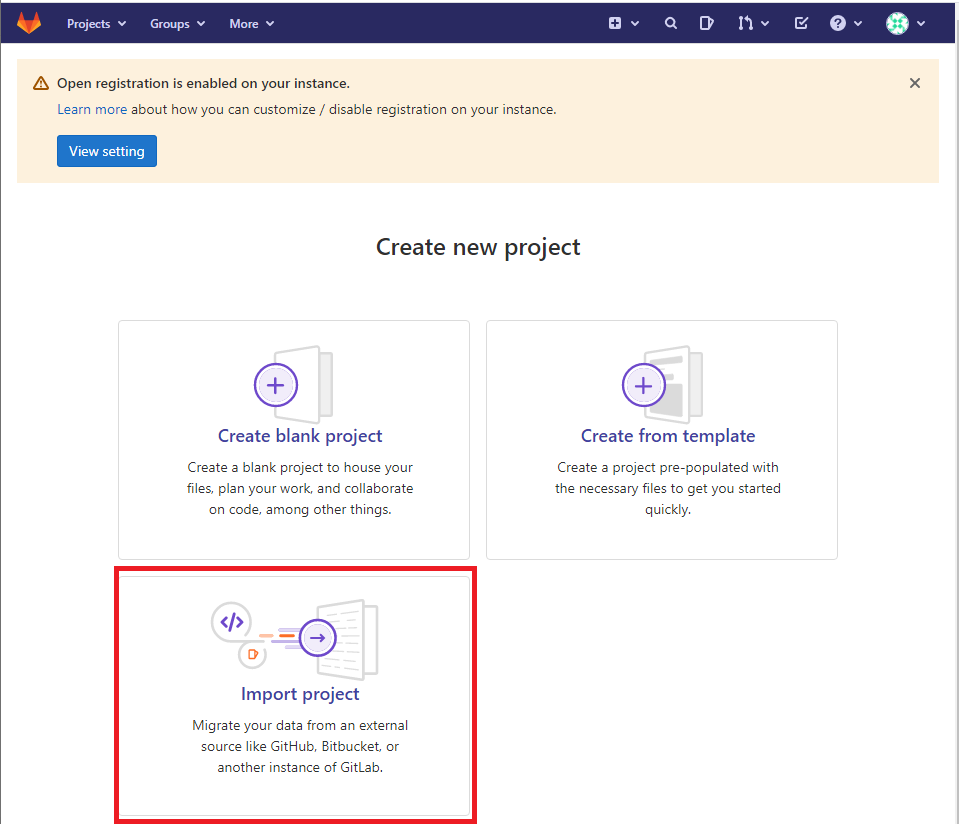Image resolution: width=959 pixels, height=824 pixels.
Task: Click the warning triangle icon in banner
Action: click(41, 83)
